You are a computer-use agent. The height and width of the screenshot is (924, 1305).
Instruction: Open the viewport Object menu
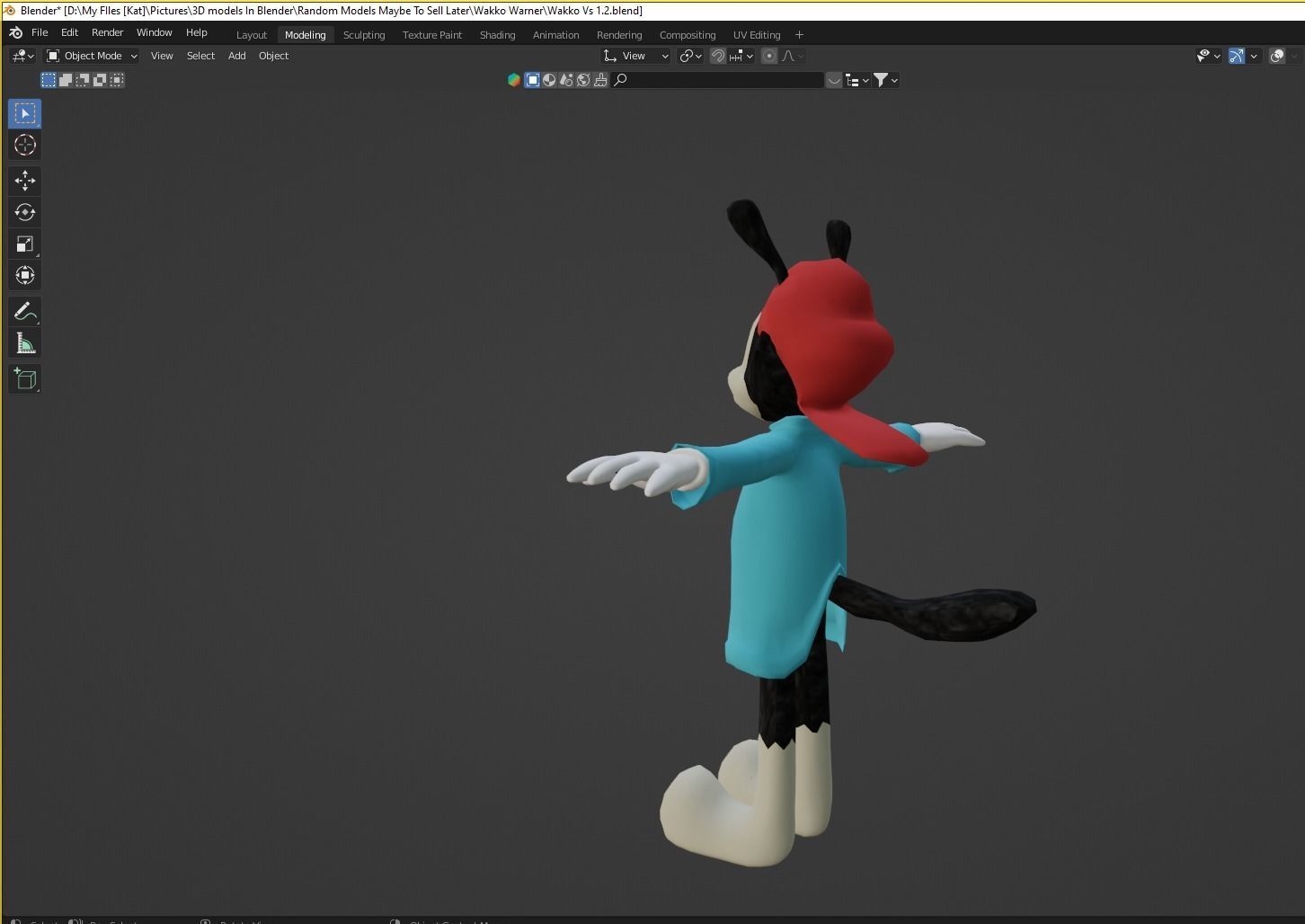[273, 56]
